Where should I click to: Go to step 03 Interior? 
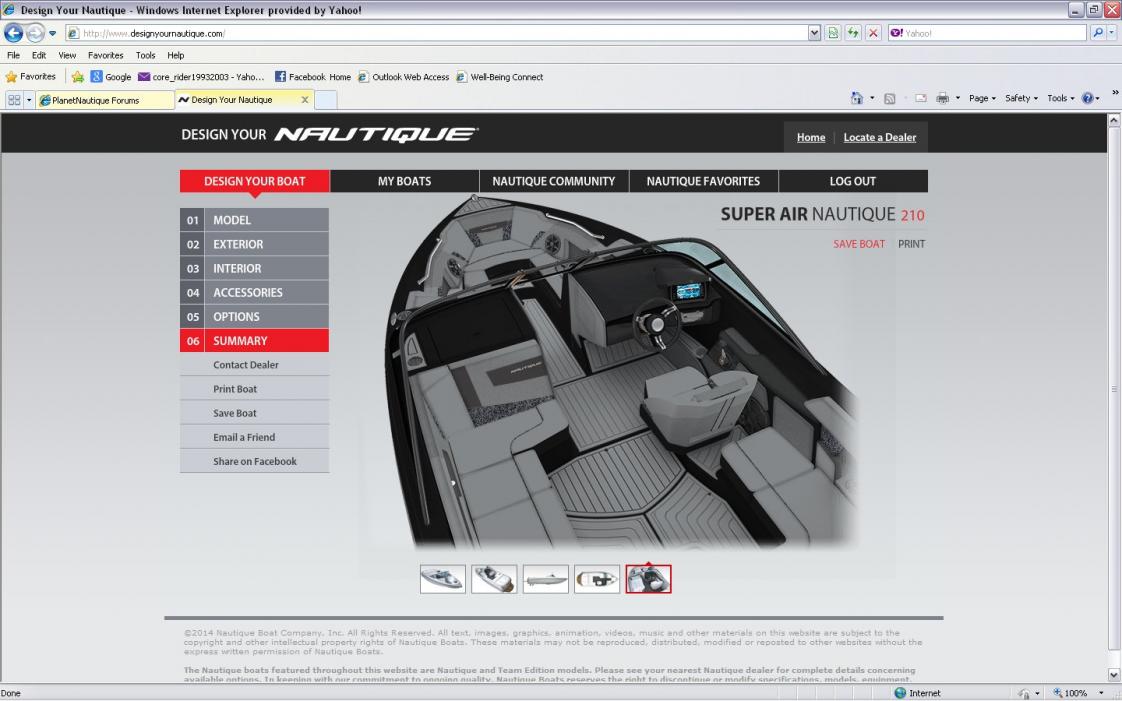(x=254, y=268)
